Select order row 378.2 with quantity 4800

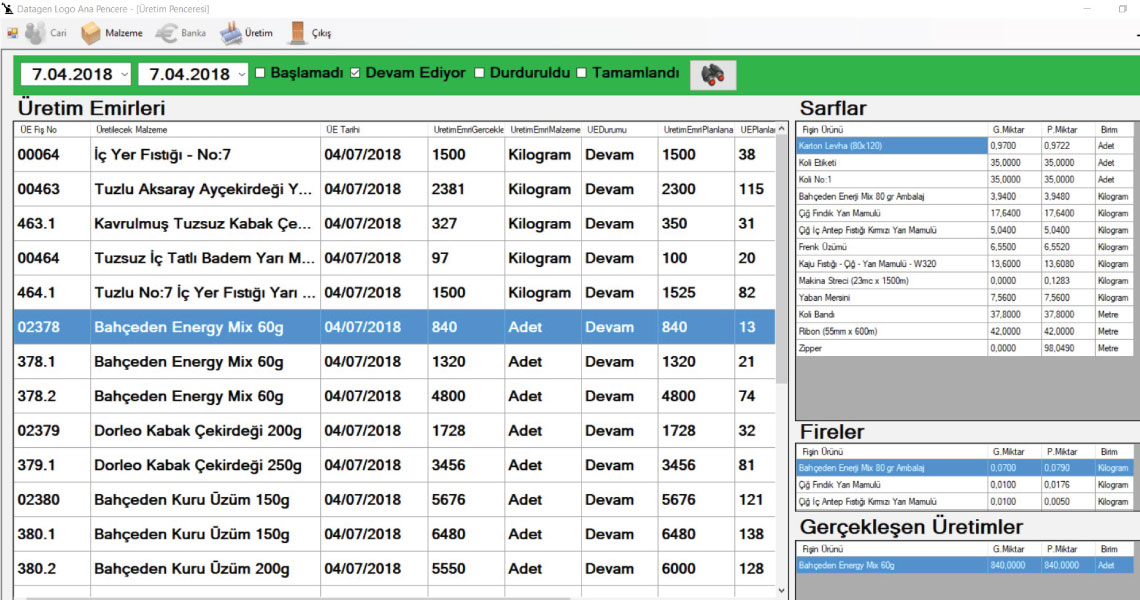point(394,396)
